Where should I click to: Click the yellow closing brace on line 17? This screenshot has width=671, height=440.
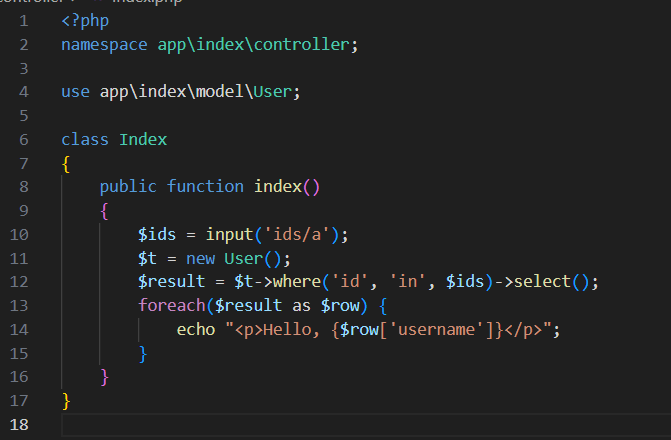pos(66,401)
